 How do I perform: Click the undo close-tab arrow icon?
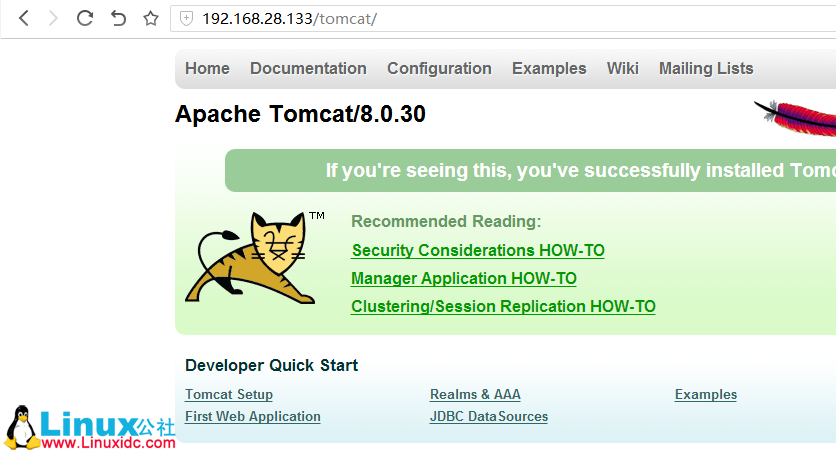(118, 19)
